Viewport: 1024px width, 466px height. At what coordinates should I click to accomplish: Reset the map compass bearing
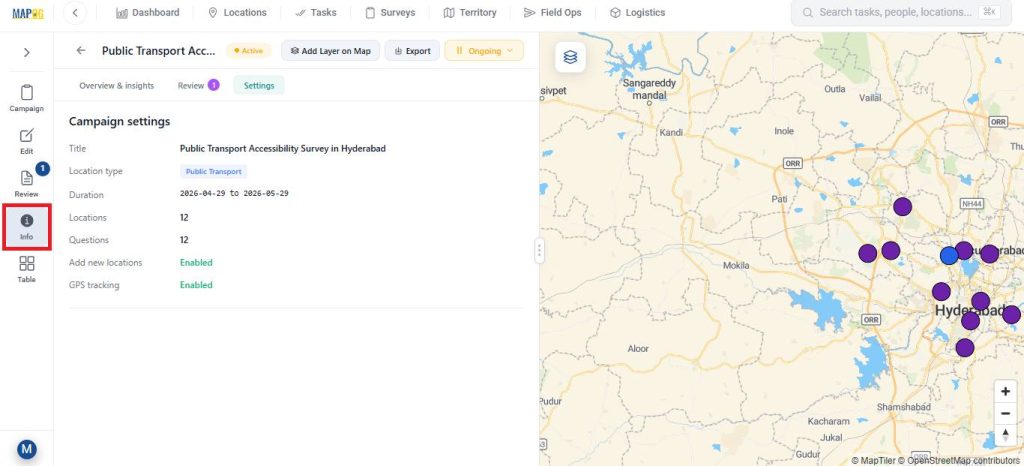pyautogui.click(x=1005, y=435)
